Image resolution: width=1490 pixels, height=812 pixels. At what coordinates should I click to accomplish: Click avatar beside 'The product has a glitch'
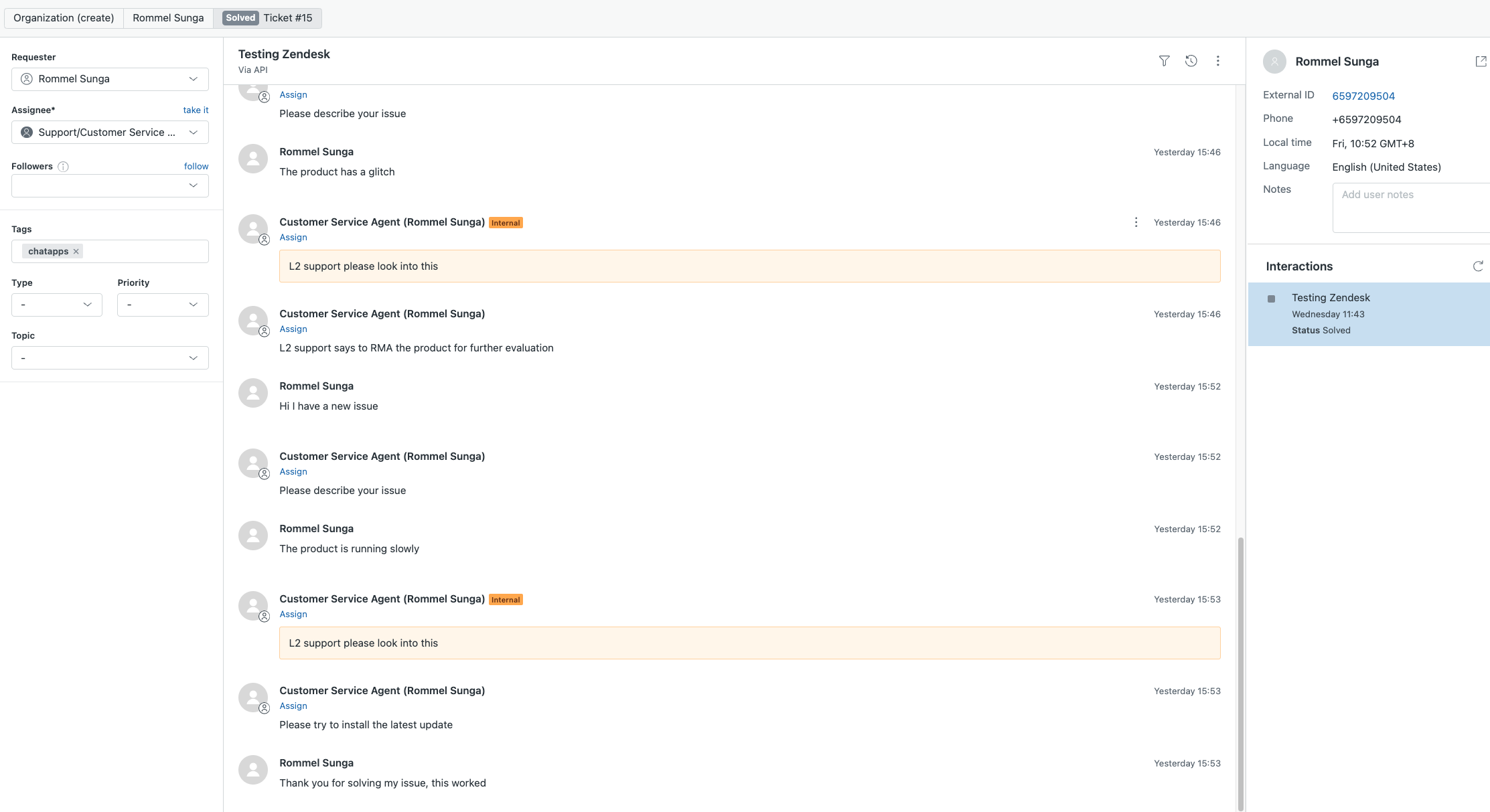tap(253, 159)
